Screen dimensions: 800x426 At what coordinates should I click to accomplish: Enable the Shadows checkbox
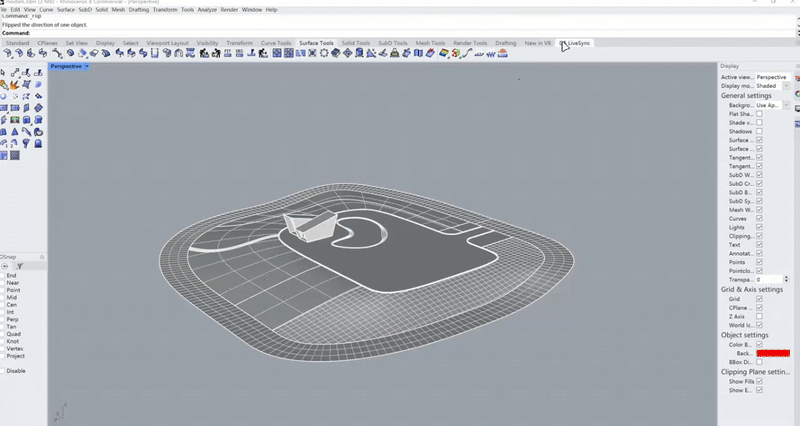(759, 131)
